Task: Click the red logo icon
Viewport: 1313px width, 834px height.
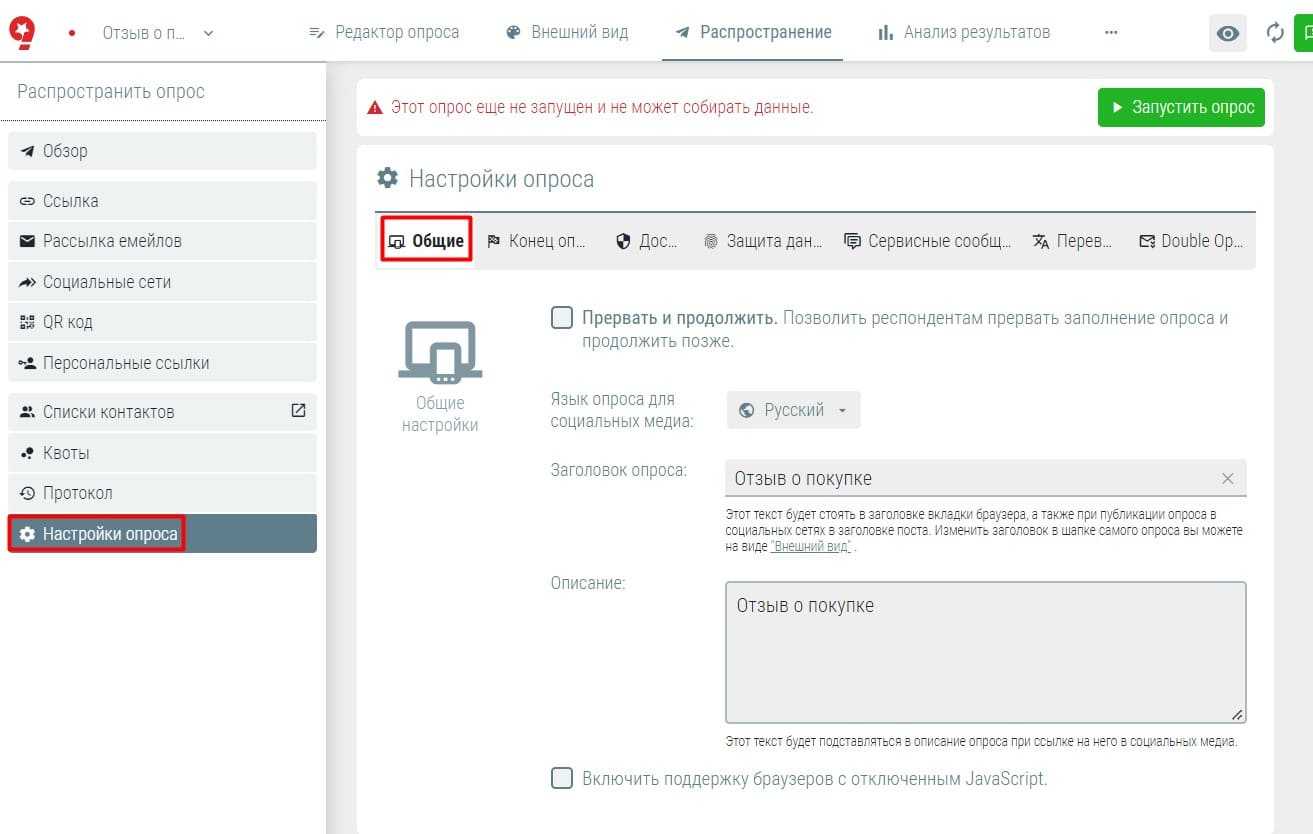Action: point(22,32)
